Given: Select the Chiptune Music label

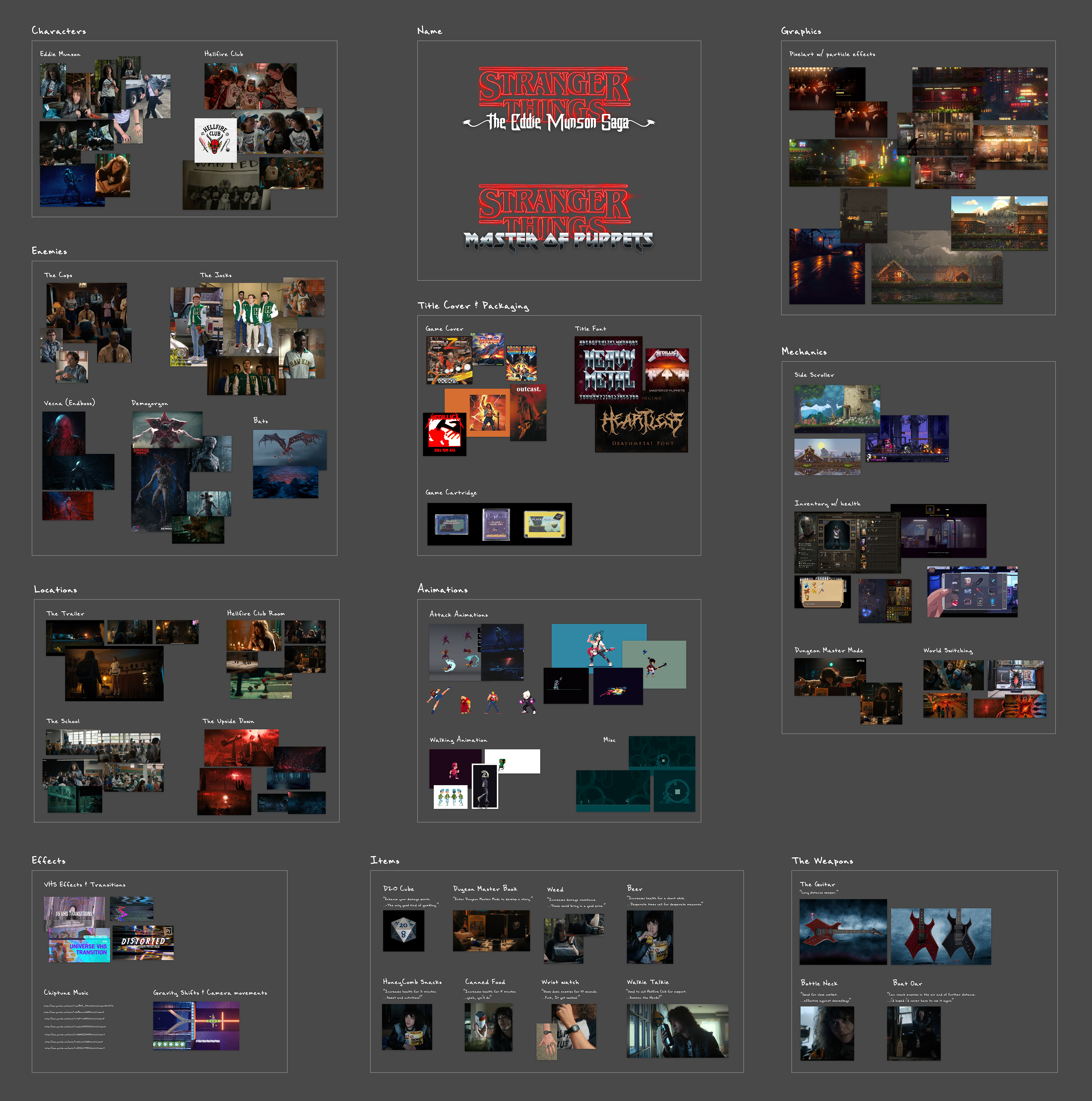Looking at the screenshot, I should coord(66,993).
